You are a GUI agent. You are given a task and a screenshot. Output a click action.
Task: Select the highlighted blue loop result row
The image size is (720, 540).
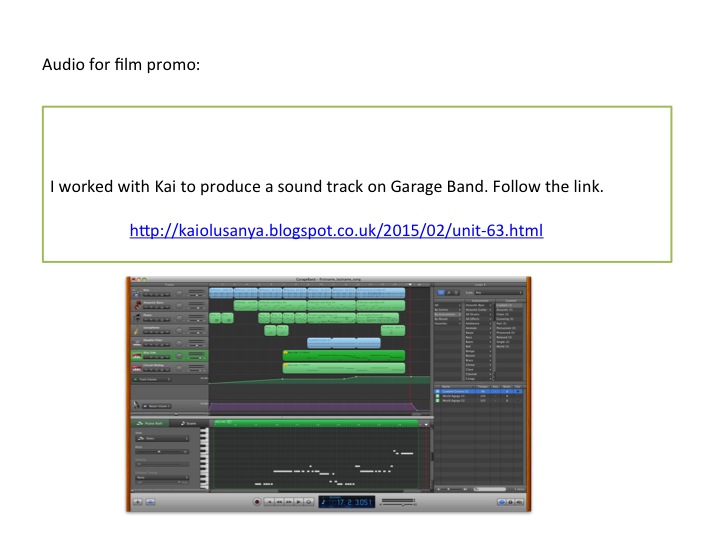pos(478,391)
